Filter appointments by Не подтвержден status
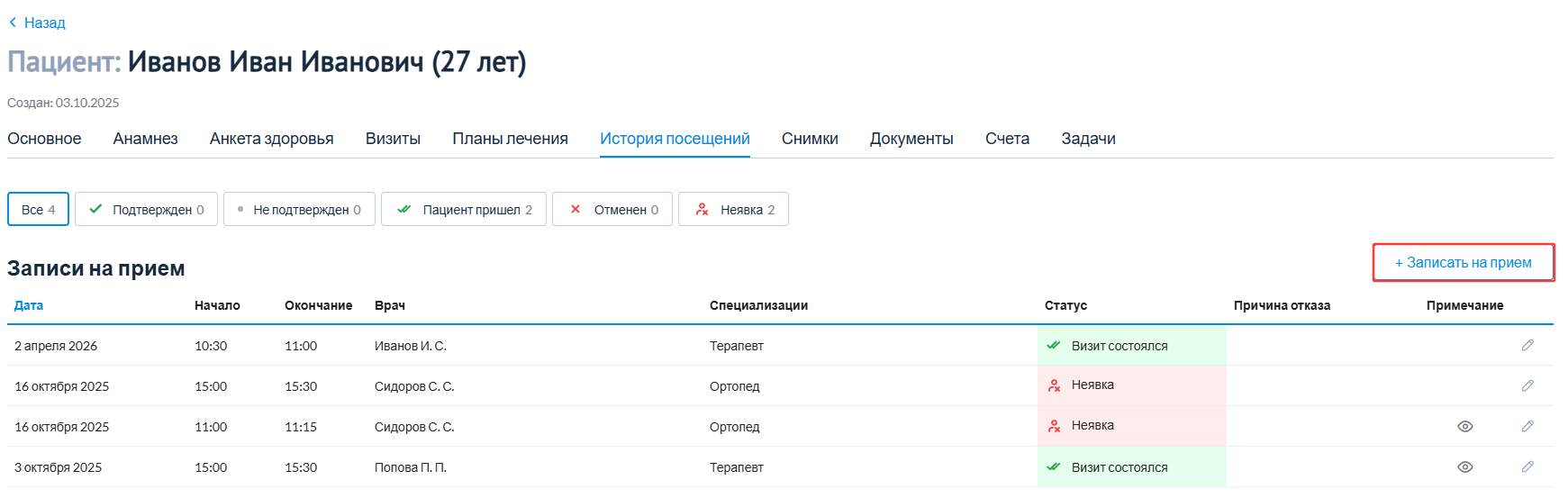This screenshot has width=1568, height=498. click(x=299, y=210)
